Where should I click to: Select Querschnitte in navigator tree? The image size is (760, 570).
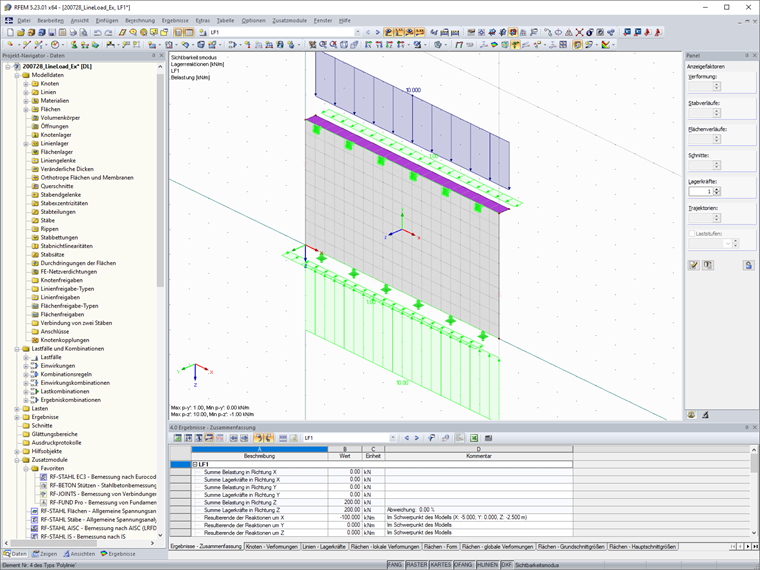click(x=57, y=186)
